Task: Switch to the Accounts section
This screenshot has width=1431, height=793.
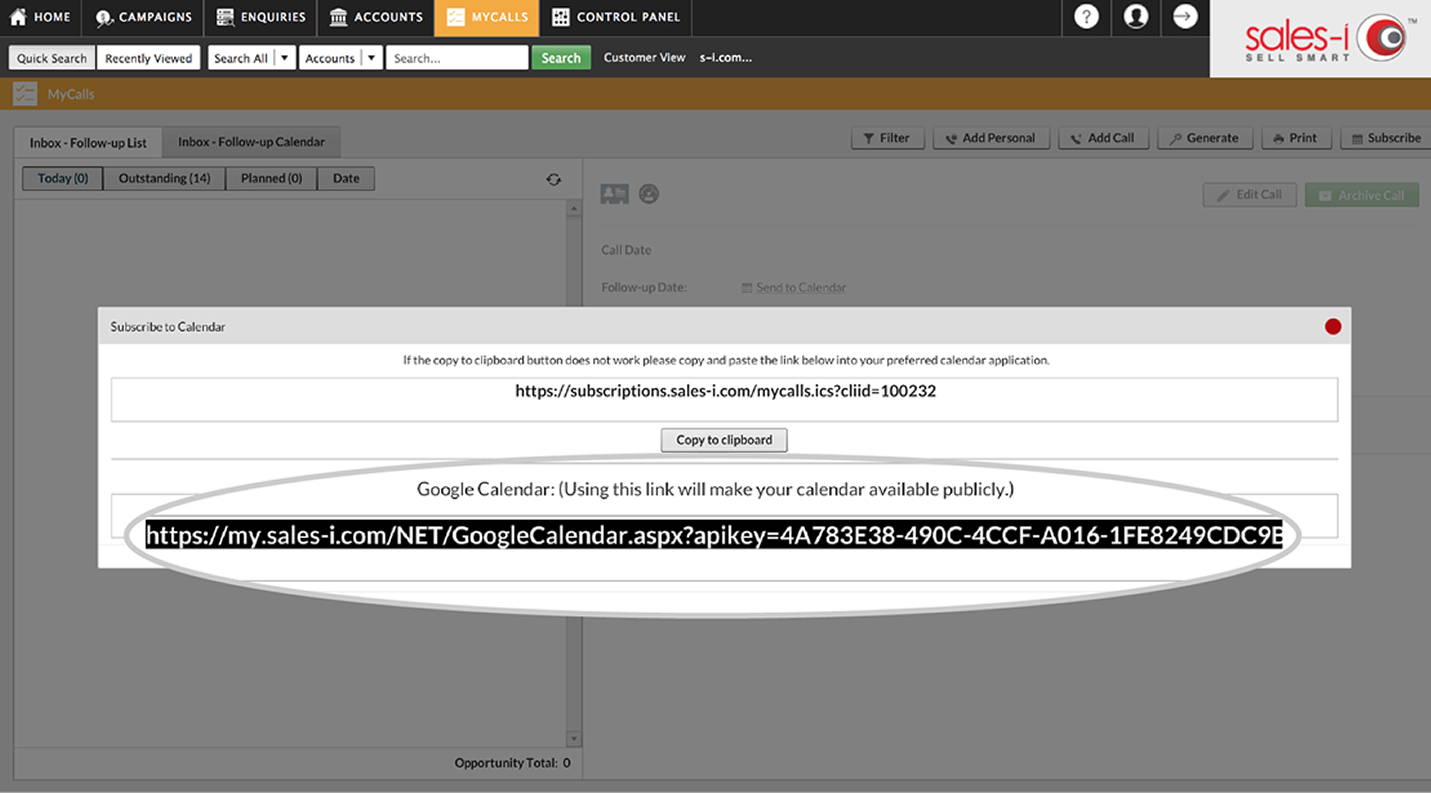Action: 376,17
